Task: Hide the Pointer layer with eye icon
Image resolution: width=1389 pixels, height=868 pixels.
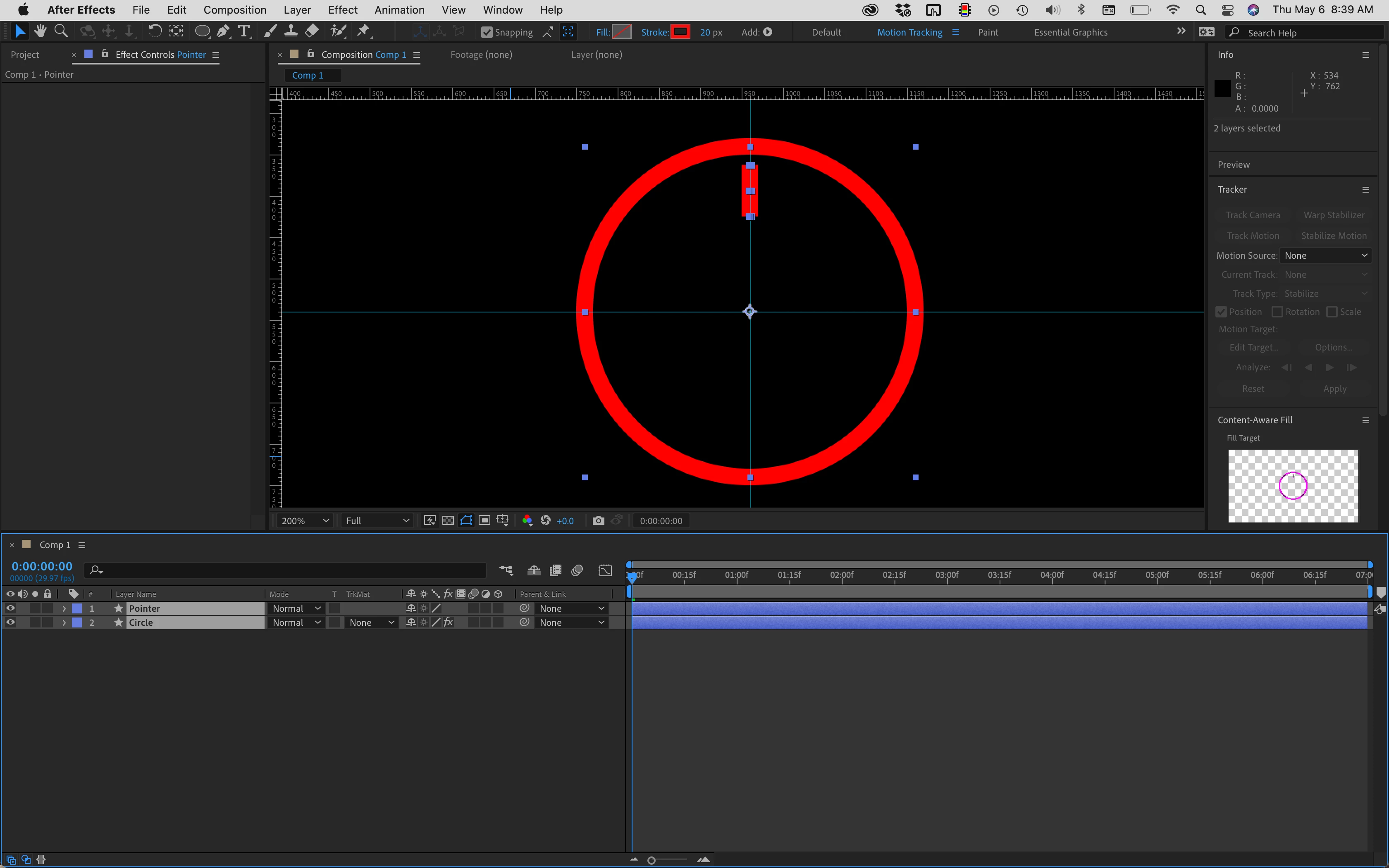Action: tap(10, 608)
